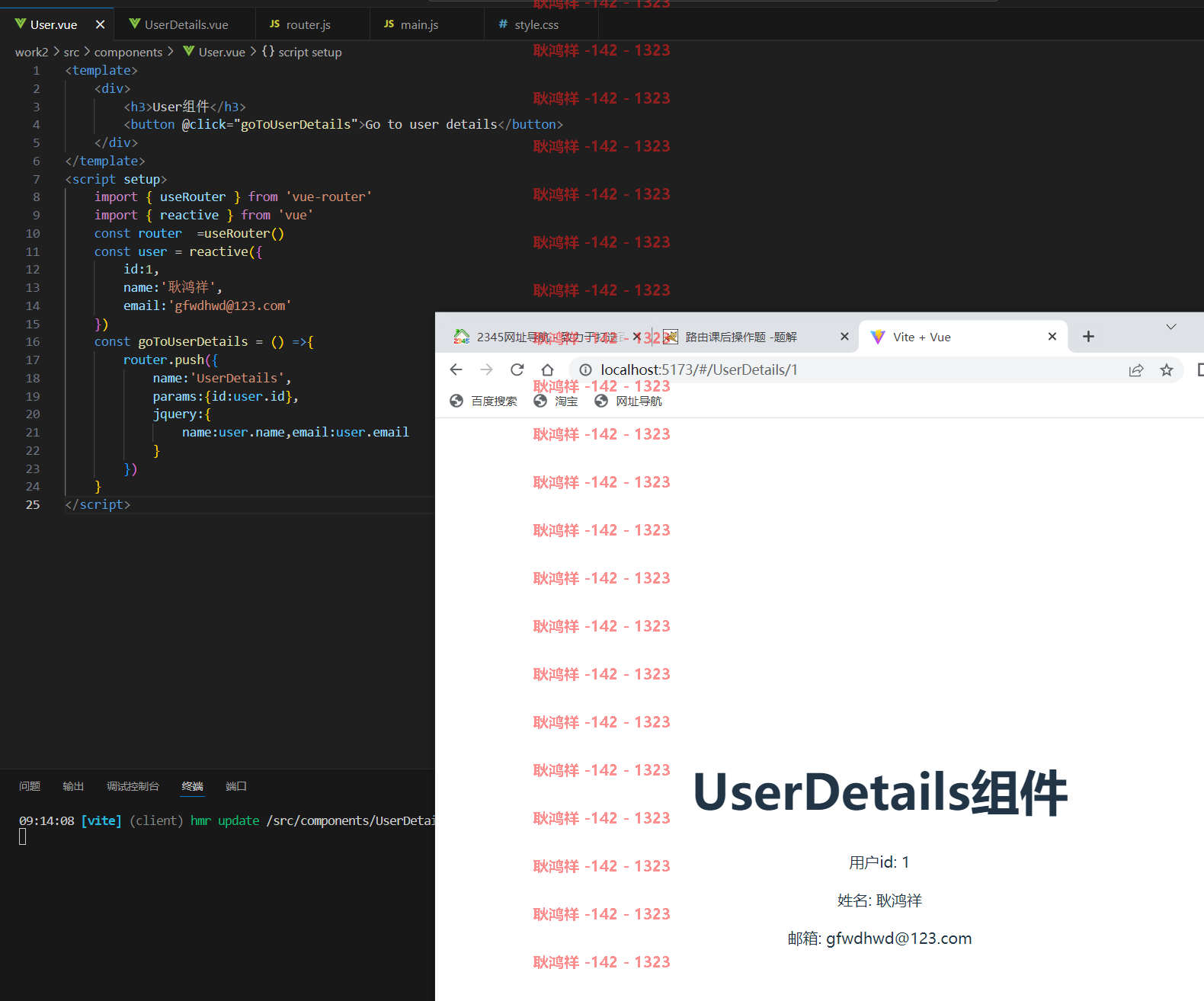Click the const router =useRouter() line
Screen dimensions: 1204x1001
click(x=189, y=233)
